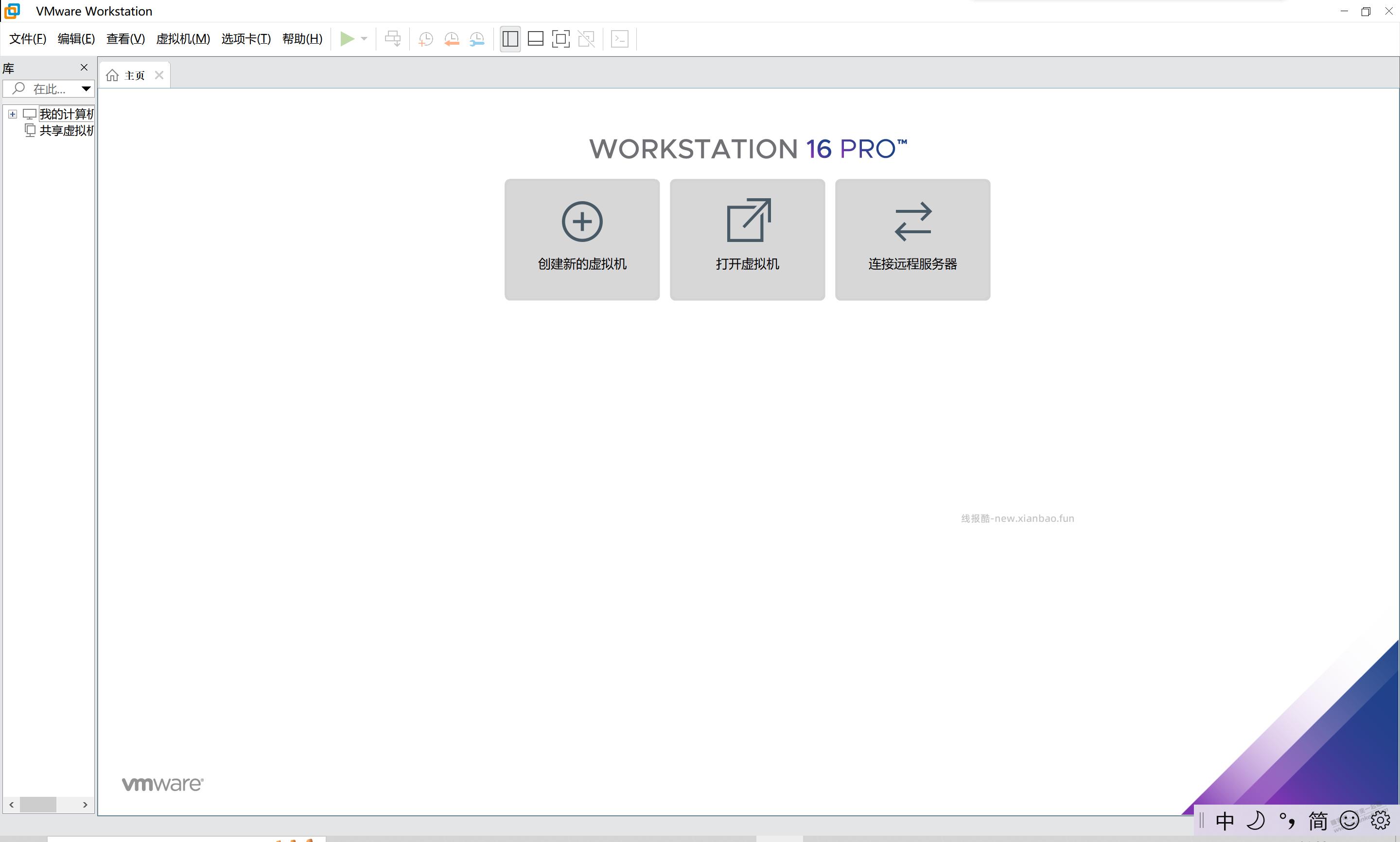Toggle the library panel layout icon
This screenshot has width=1400, height=842.
click(509, 38)
